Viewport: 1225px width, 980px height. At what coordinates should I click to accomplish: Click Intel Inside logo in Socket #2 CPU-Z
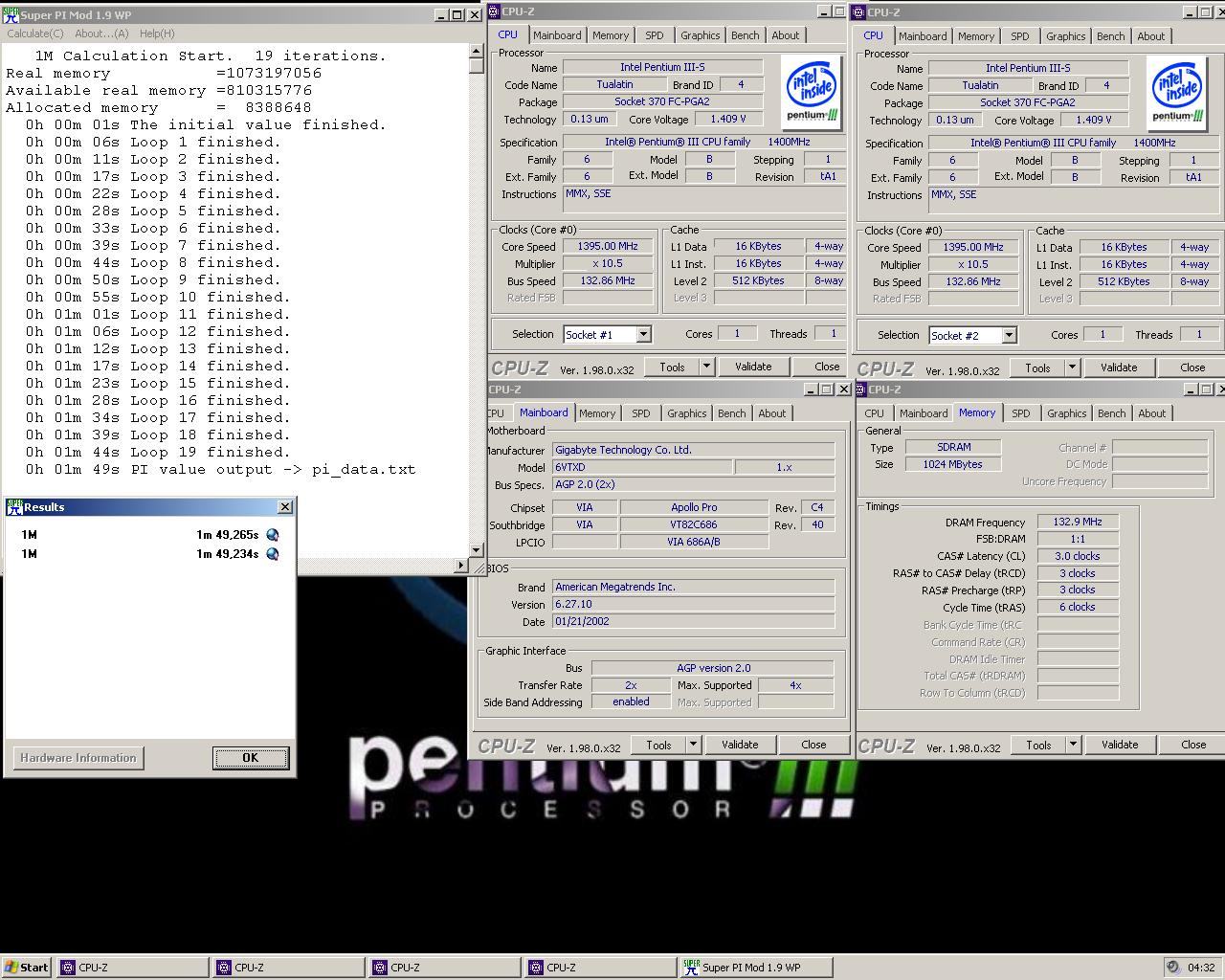coord(1178,93)
